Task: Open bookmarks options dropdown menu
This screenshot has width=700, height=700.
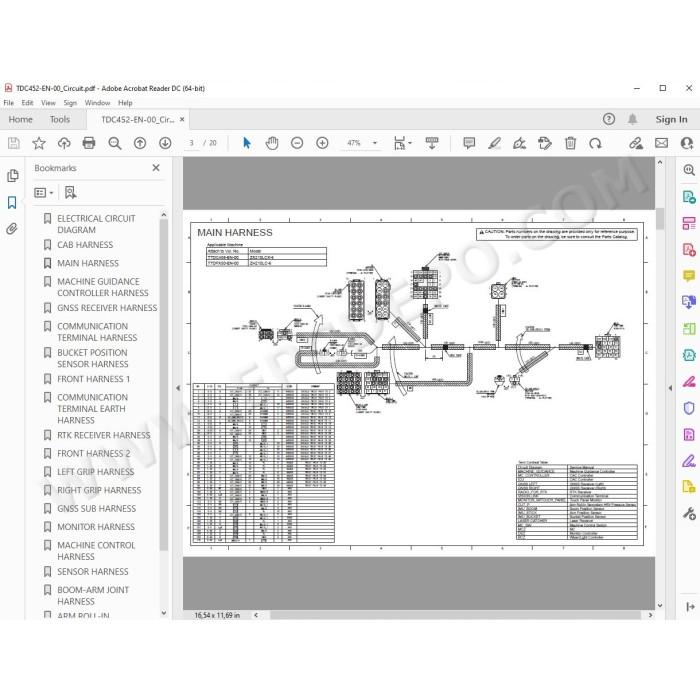Action: 44,192
